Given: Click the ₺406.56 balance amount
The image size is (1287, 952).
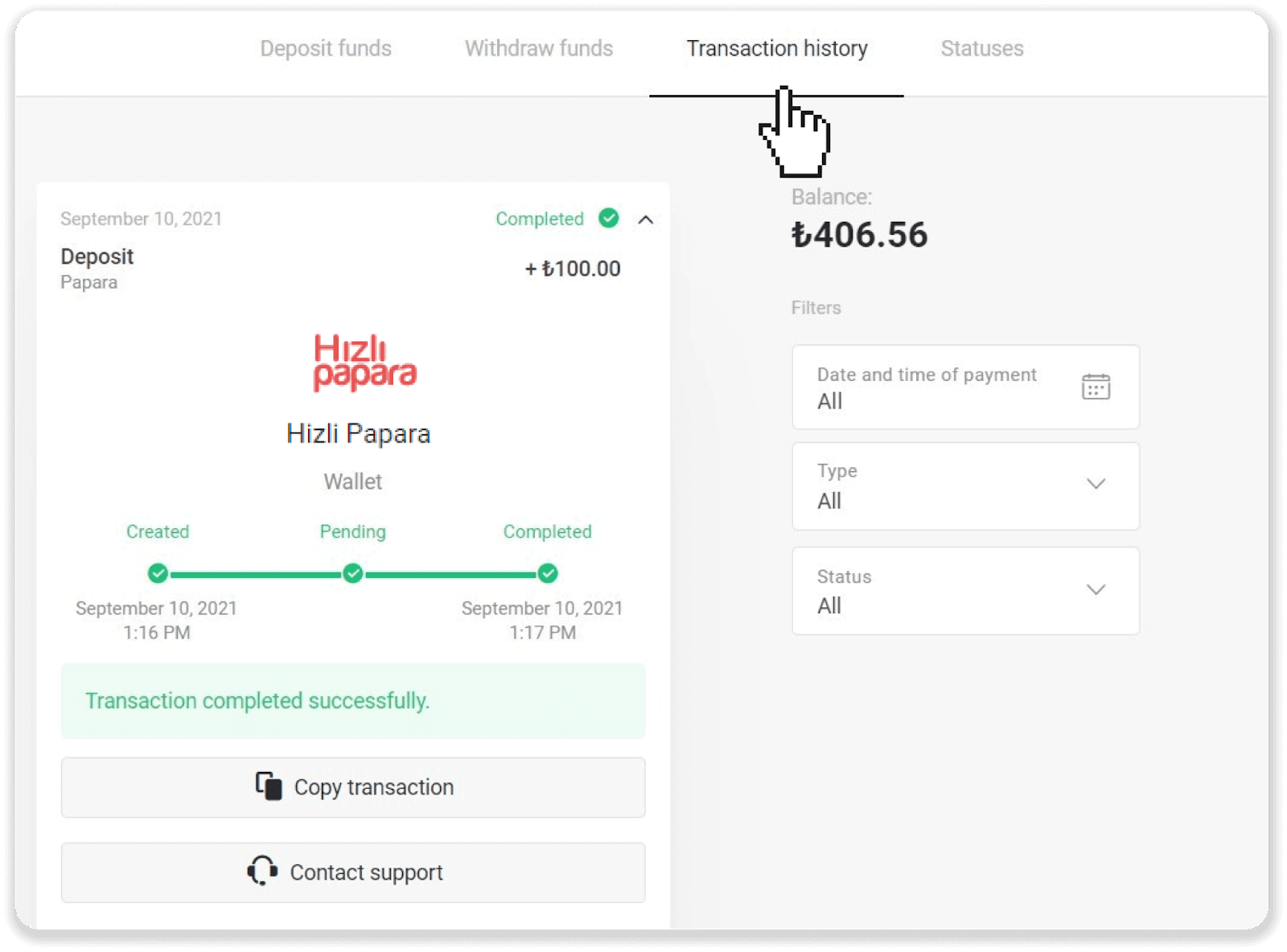Looking at the screenshot, I should click(x=859, y=235).
